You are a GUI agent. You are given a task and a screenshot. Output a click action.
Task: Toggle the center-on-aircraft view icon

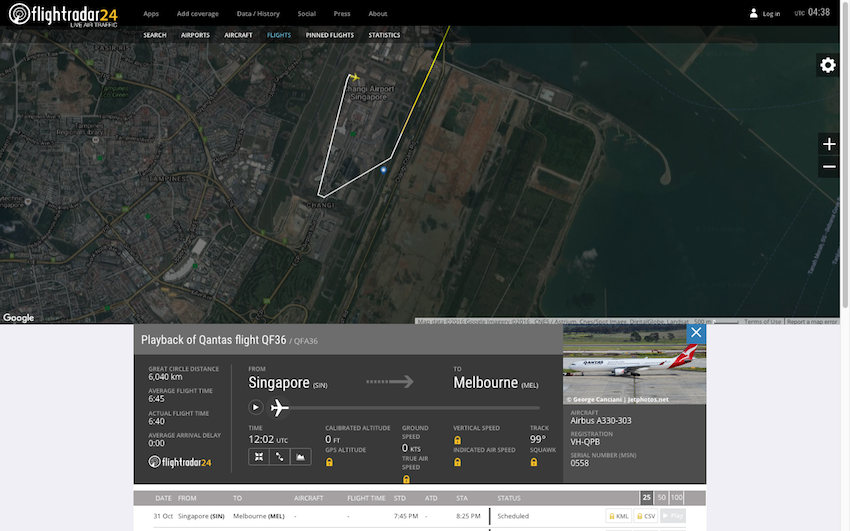[x=259, y=457]
